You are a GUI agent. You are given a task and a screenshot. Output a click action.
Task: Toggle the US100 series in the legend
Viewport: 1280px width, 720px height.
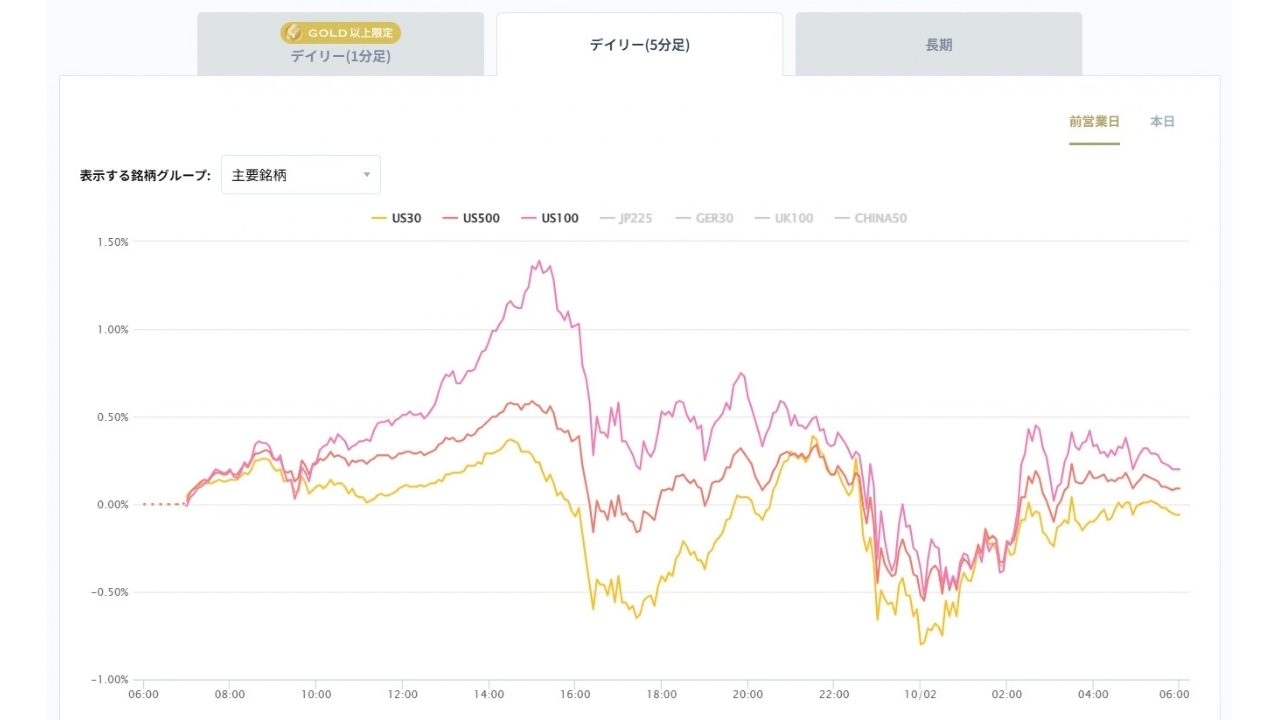click(549, 218)
